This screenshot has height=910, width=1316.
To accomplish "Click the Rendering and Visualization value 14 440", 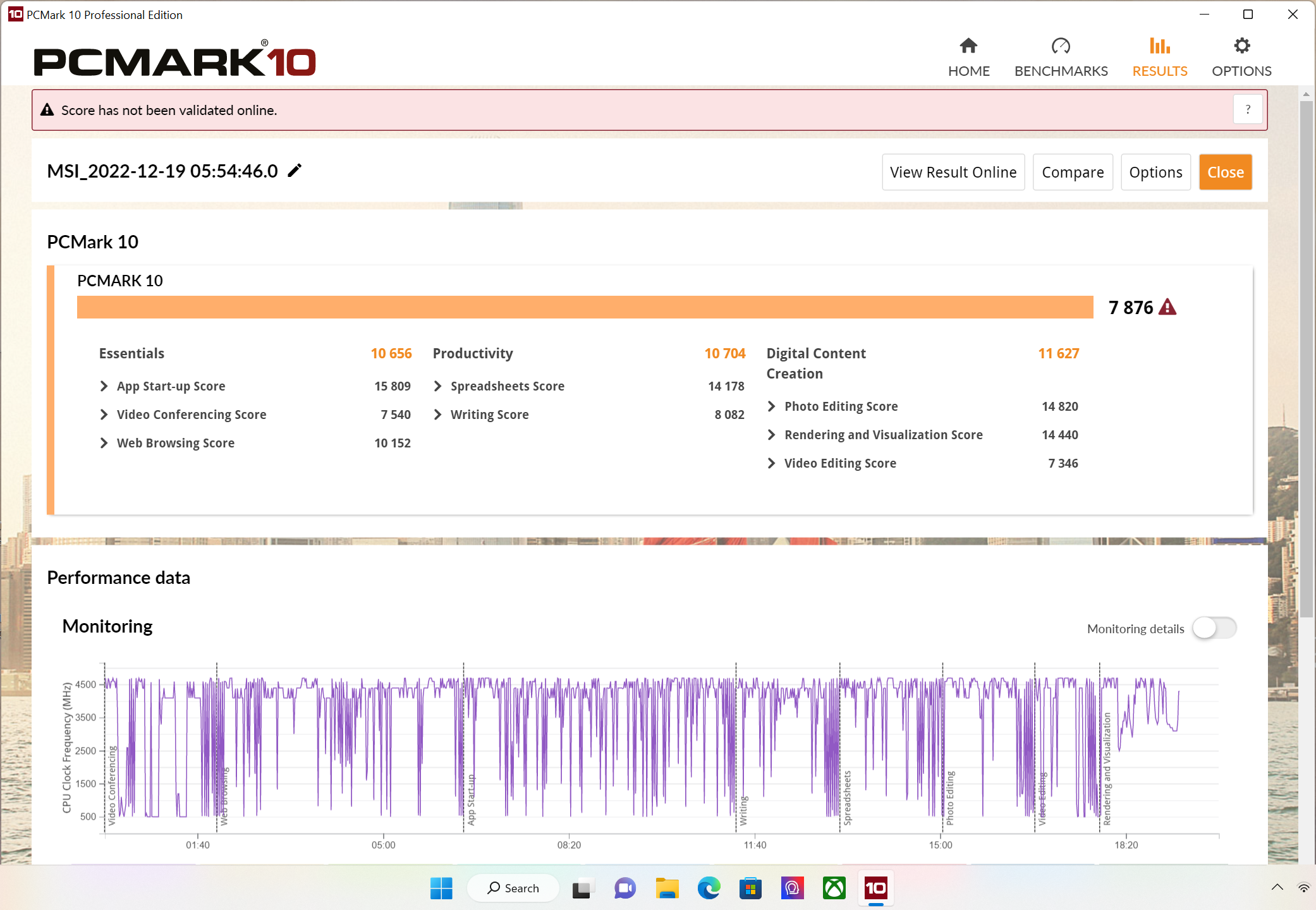I will (x=1060, y=435).
